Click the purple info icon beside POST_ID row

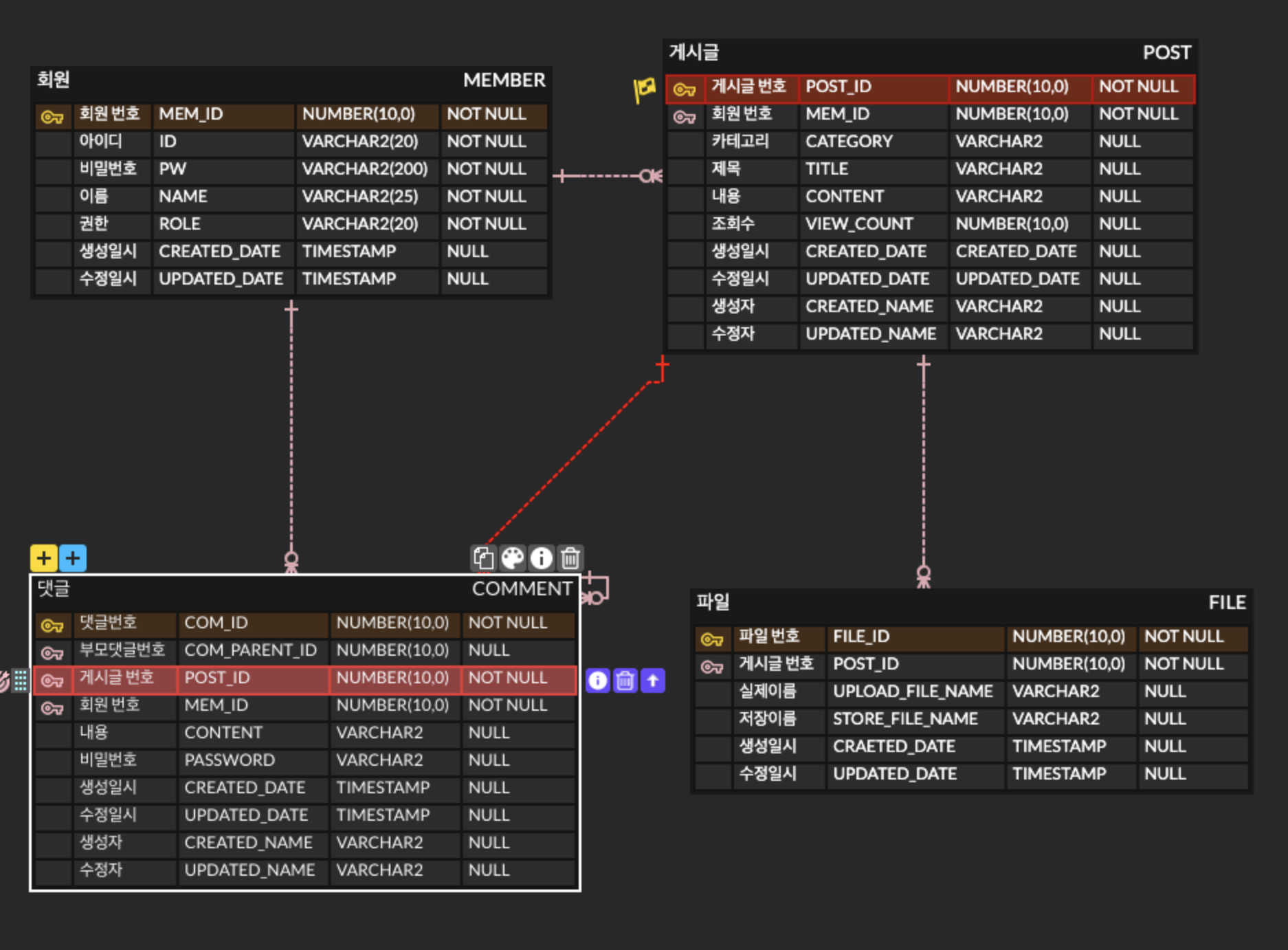(598, 681)
